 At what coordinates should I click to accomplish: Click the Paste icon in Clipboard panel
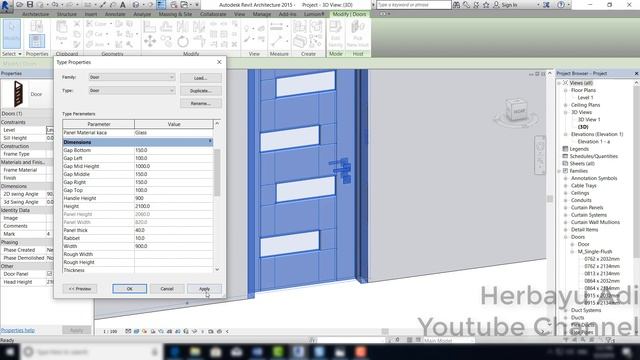(x=62, y=31)
